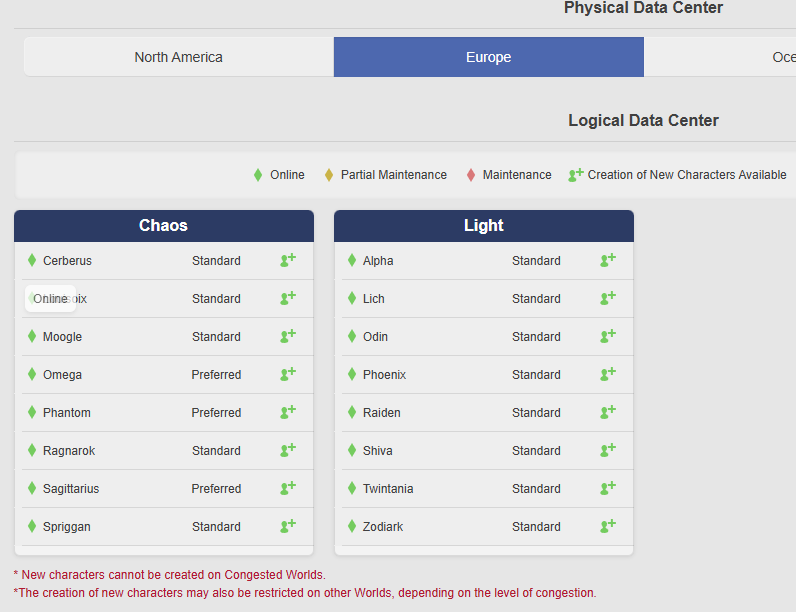
Task: Click Lich character creation available icon
Action: coord(608,298)
